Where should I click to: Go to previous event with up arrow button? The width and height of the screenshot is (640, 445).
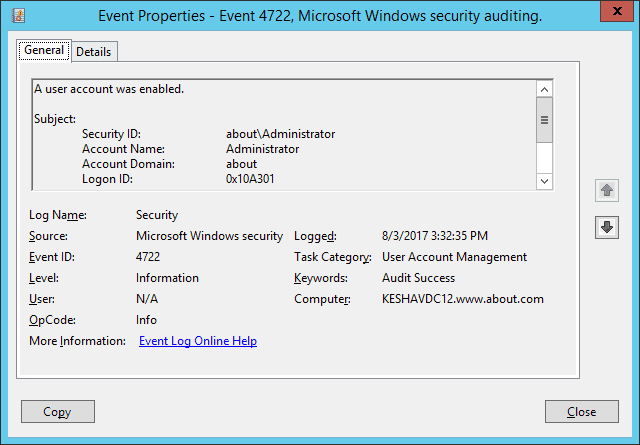pyautogui.click(x=606, y=190)
